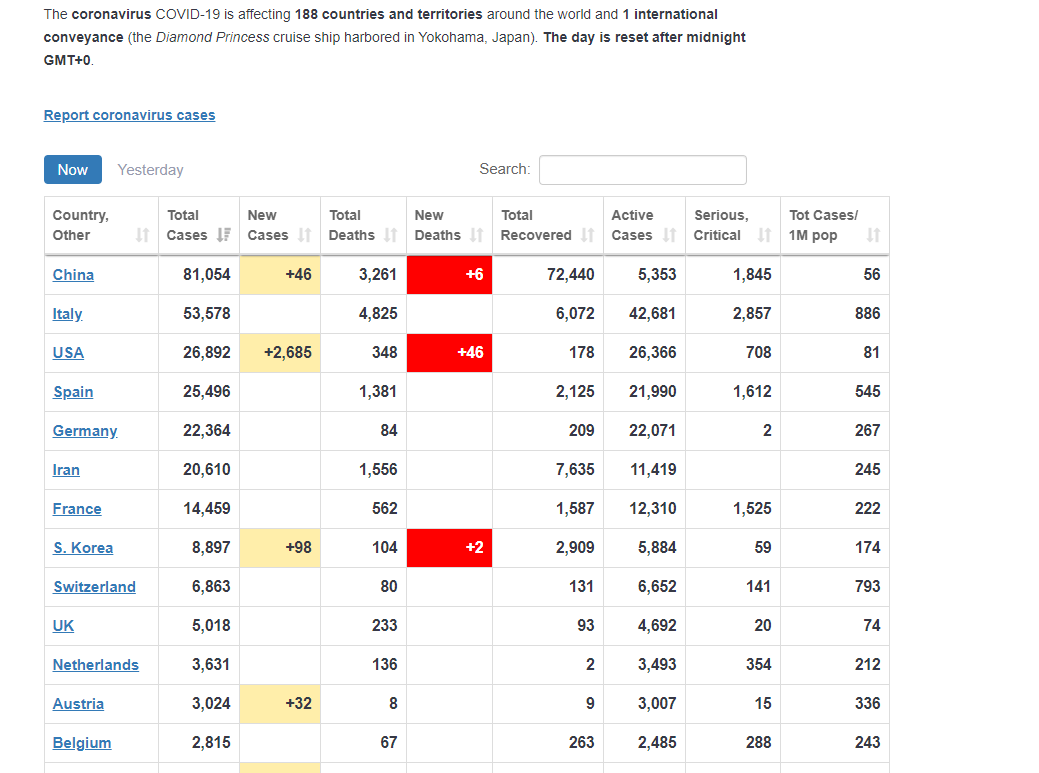This screenshot has height=773, width=1039.
Task: Open the Switzerland country link
Action: 94,588
